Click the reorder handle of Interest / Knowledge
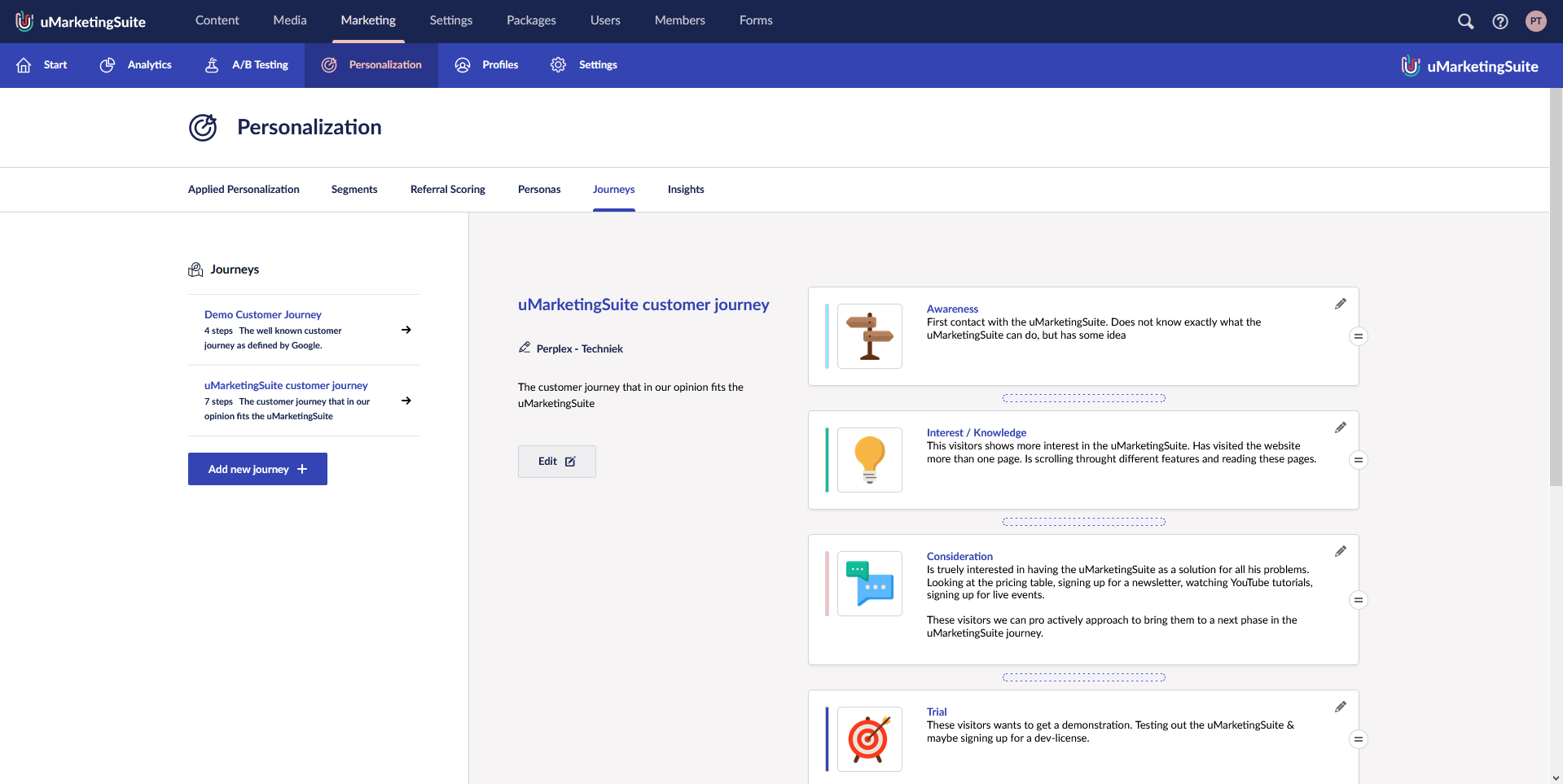The image size is (1563, 784). [1358, 460]
